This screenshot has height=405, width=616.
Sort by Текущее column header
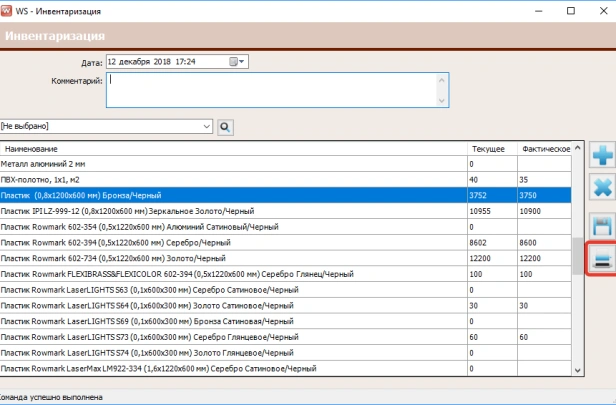click(490, 148)
